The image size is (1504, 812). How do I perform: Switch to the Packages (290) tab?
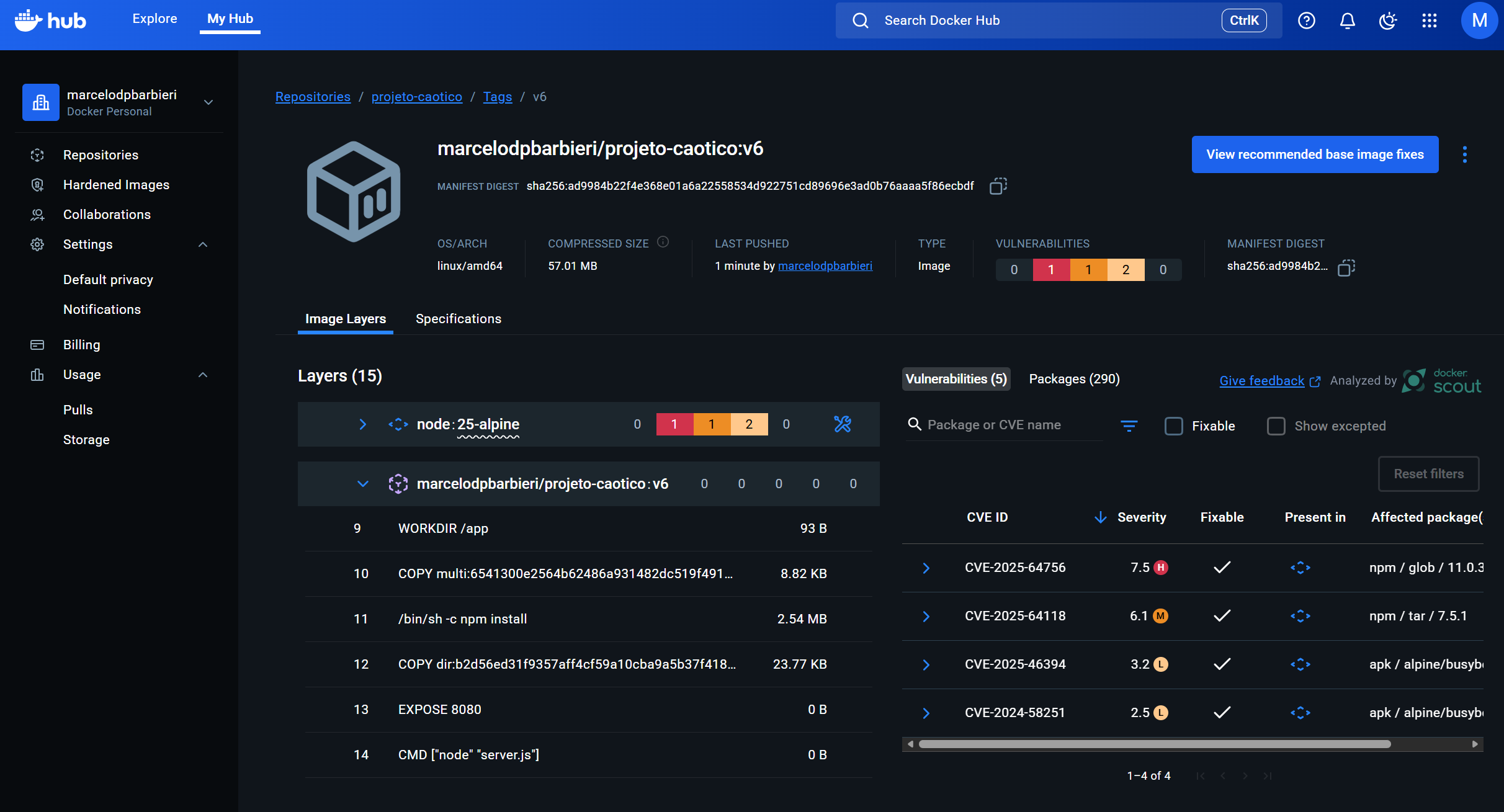pyautogui.click(x=1074, y=379)
